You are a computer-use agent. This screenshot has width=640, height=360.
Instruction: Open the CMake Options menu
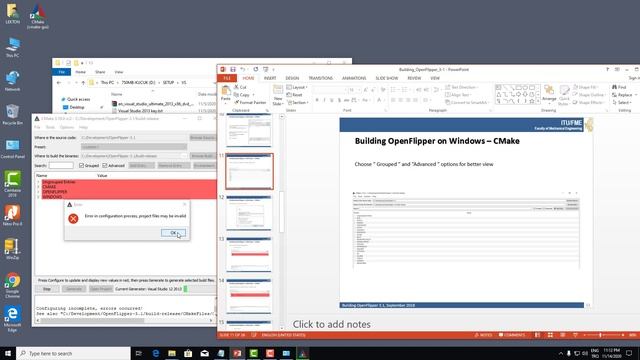click(67, 127)
